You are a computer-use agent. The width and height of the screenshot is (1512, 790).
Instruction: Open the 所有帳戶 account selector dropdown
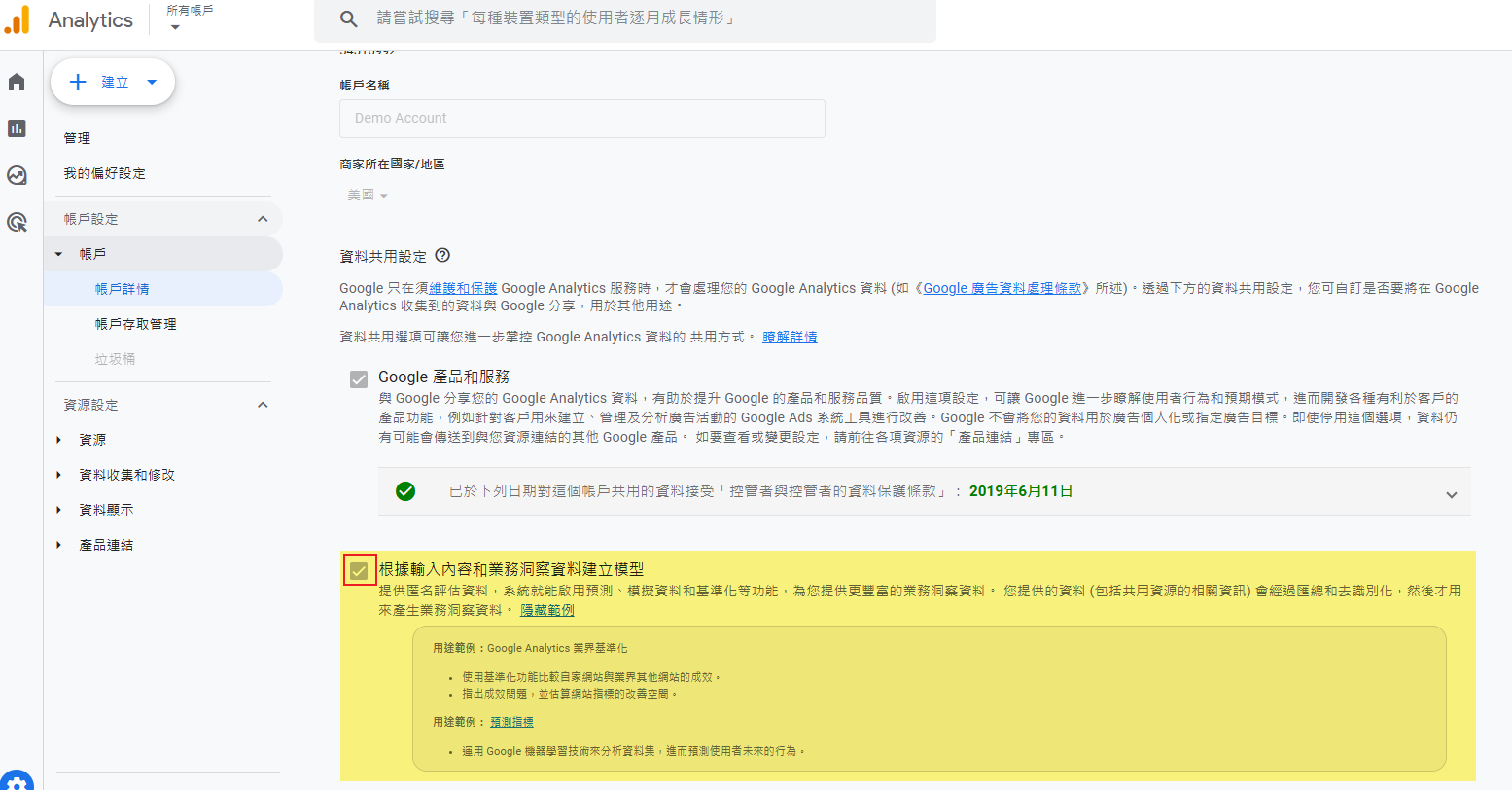click(190, 18)
